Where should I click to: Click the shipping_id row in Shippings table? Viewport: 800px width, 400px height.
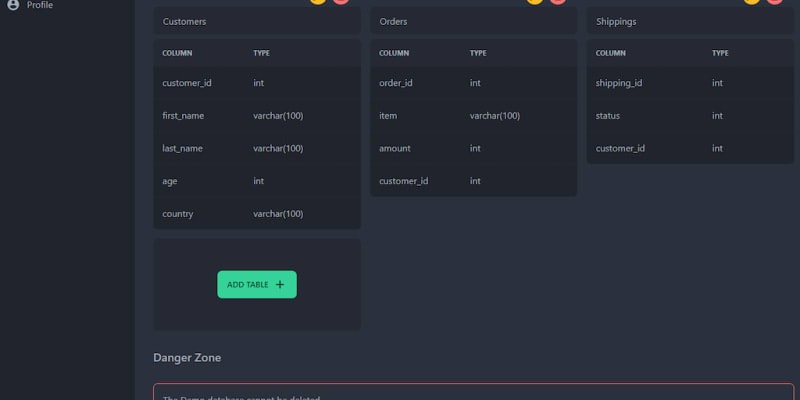690,83
